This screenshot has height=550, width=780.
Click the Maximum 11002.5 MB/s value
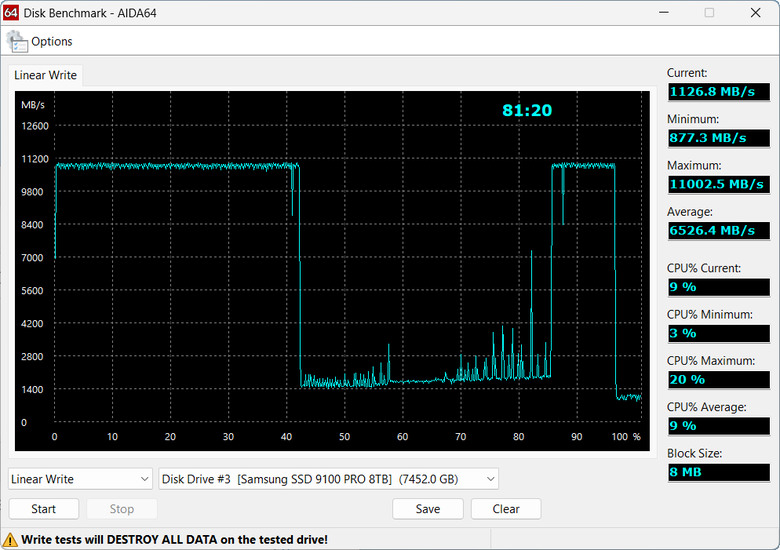pyautogui.click(x=719, y=184)
